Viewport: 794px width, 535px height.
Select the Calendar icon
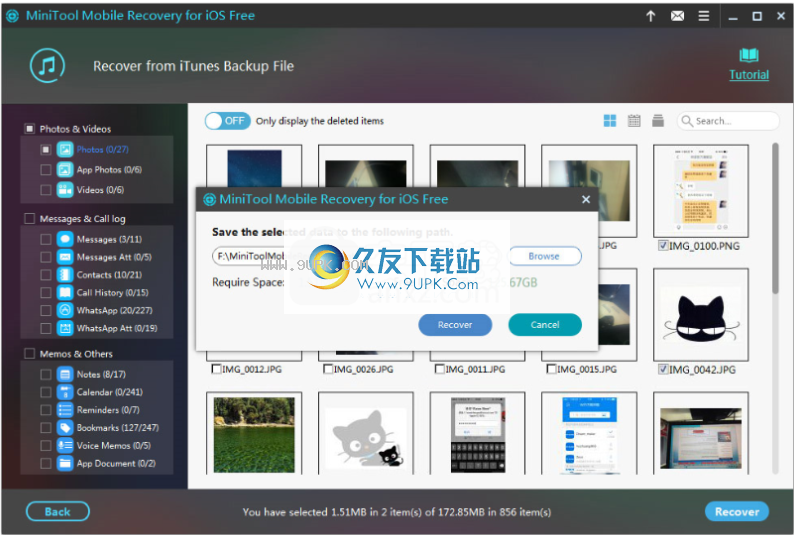pyautogui.click(x=65, y=392)
